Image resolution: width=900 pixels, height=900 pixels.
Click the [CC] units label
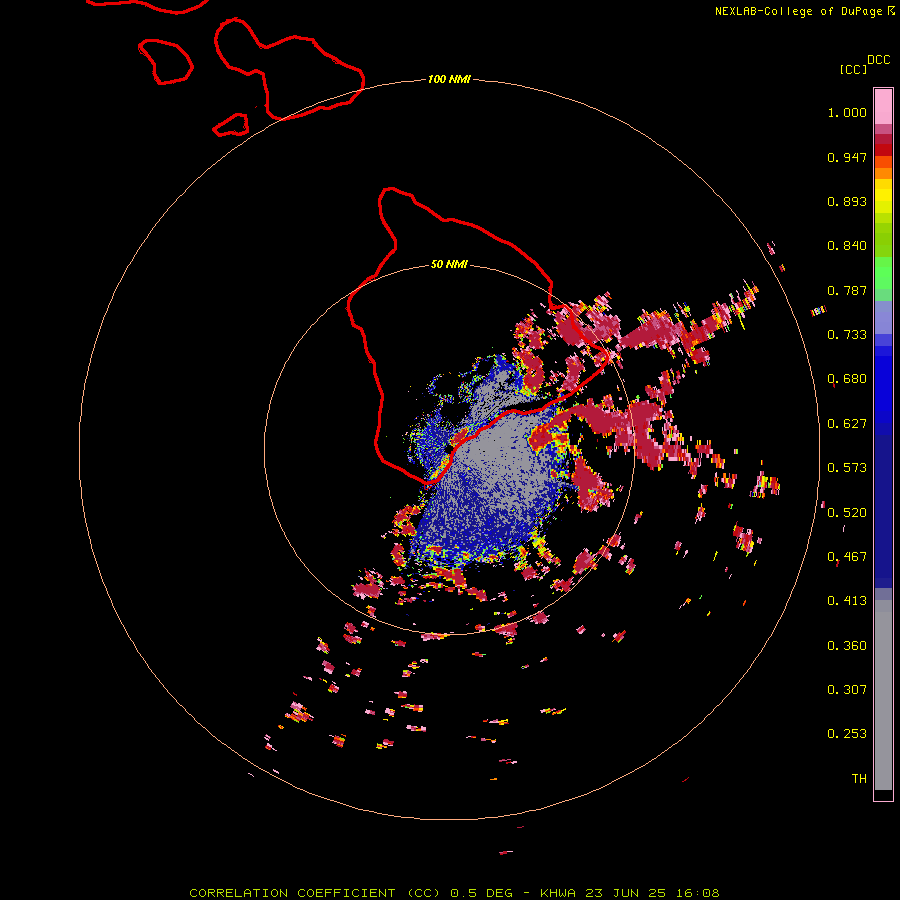(x=853, y=69)
